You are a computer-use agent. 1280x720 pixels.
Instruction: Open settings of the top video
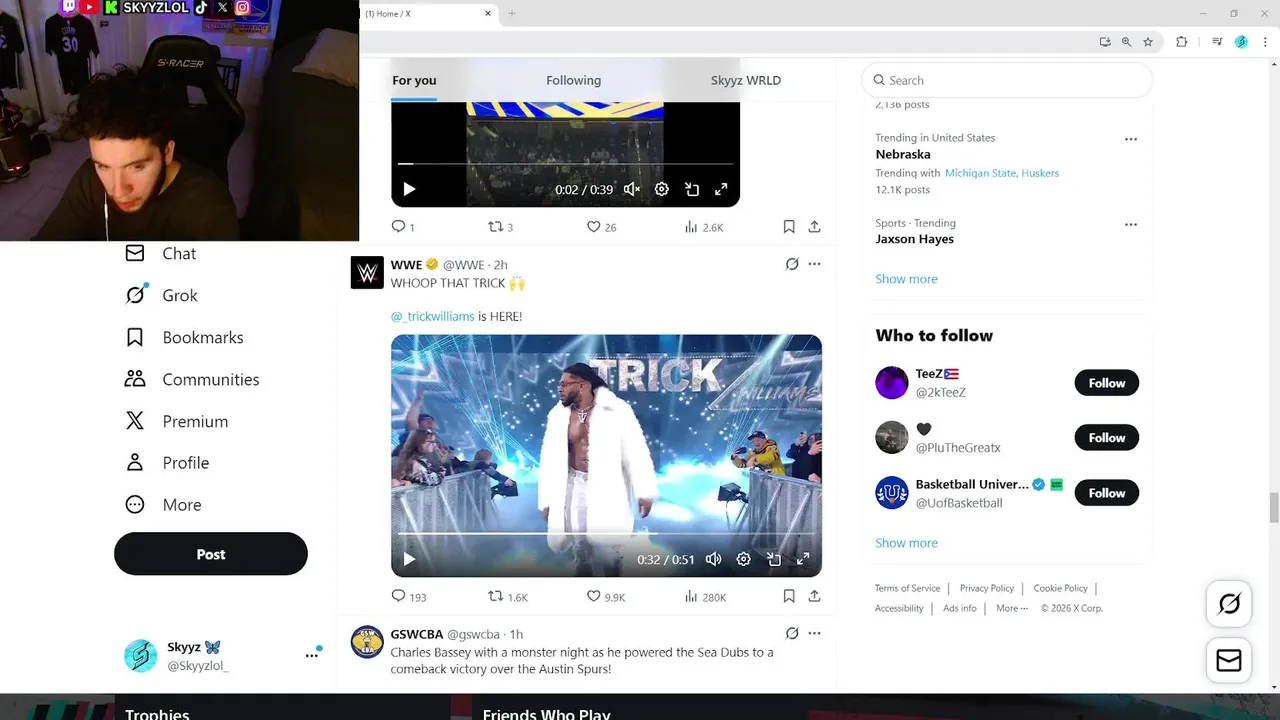pos(661,189)
